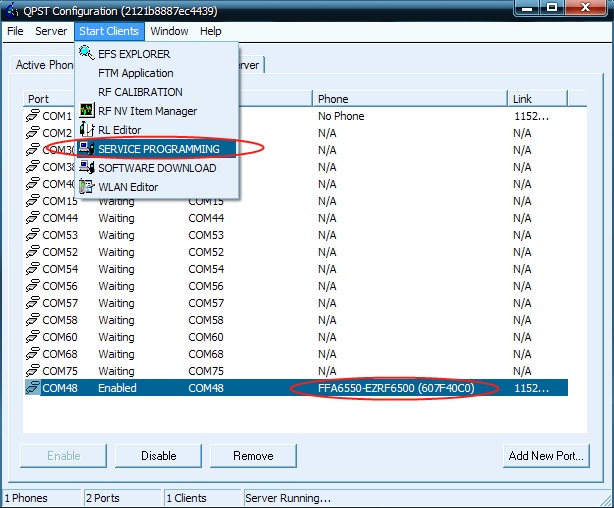The width and height of the screenshot is (614, 508).
Task: Click the COM44 port icon
Action: click(33, 218)
